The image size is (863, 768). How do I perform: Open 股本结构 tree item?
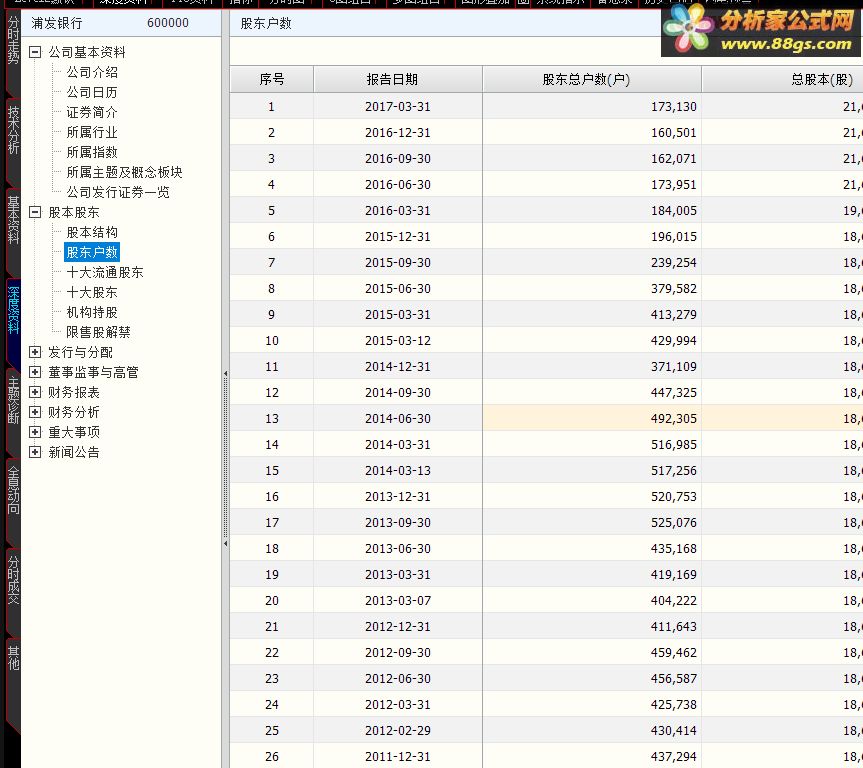(92, 232)
